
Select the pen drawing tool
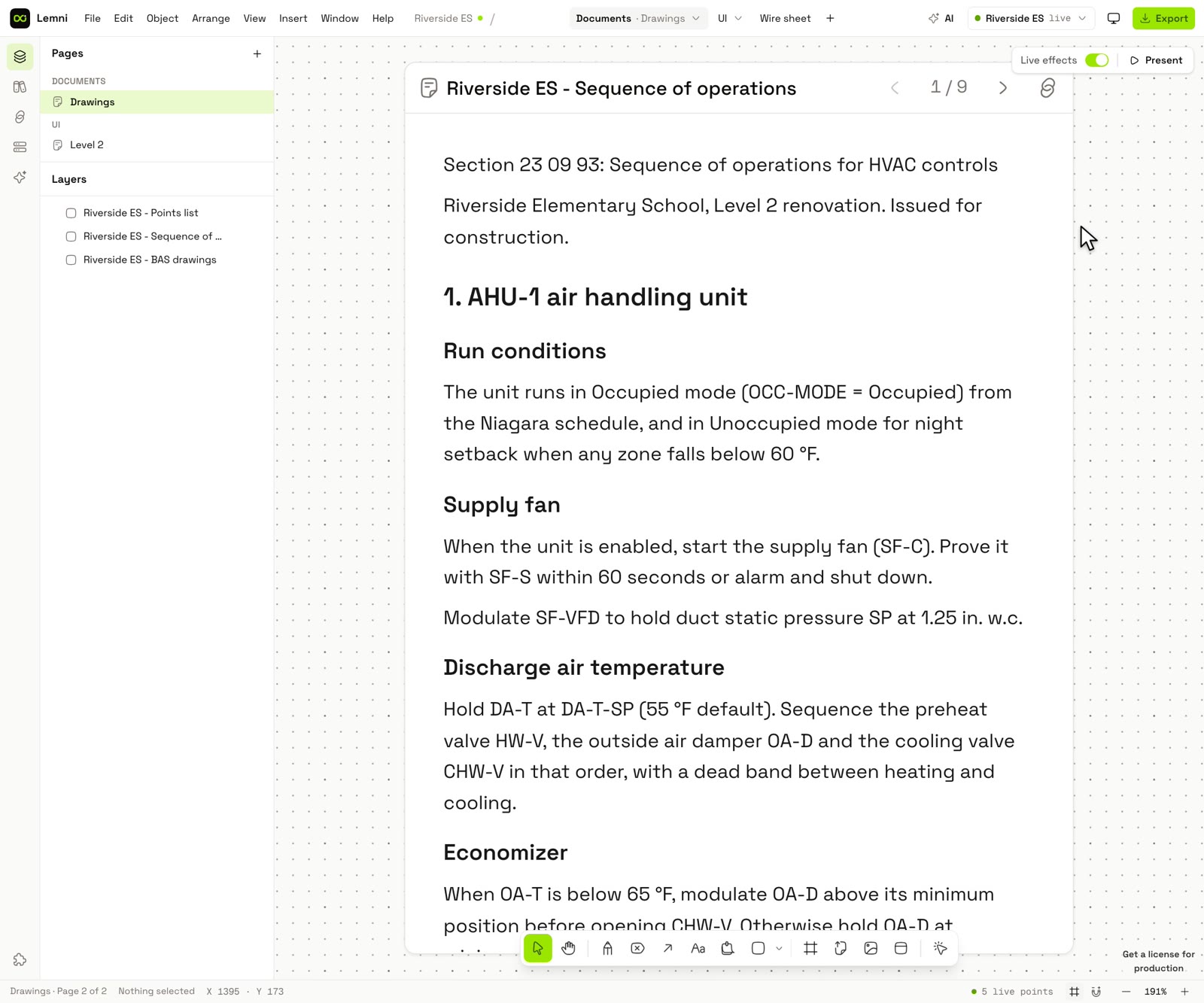[x=607, y=948]
